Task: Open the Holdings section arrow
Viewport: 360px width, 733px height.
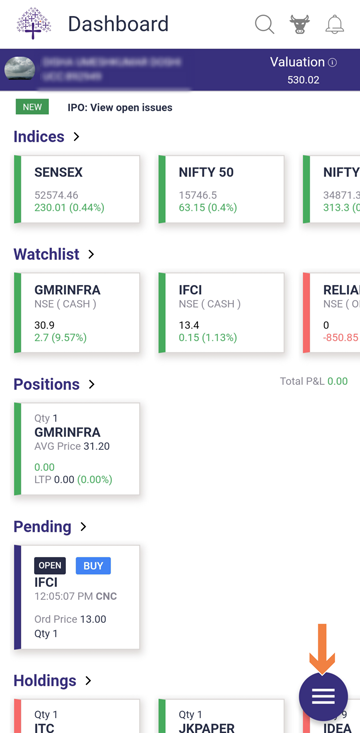Action: tap(88, 681)
